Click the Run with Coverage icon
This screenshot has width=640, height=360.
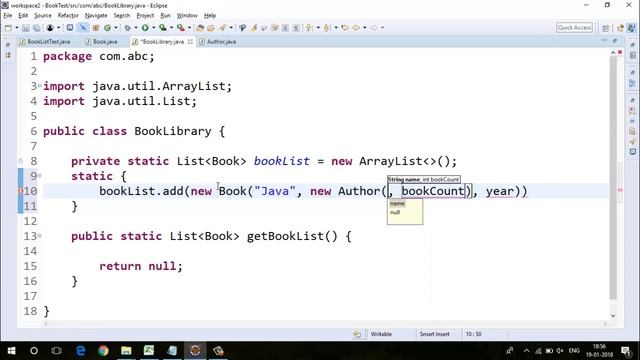click(x=162, y=28)
